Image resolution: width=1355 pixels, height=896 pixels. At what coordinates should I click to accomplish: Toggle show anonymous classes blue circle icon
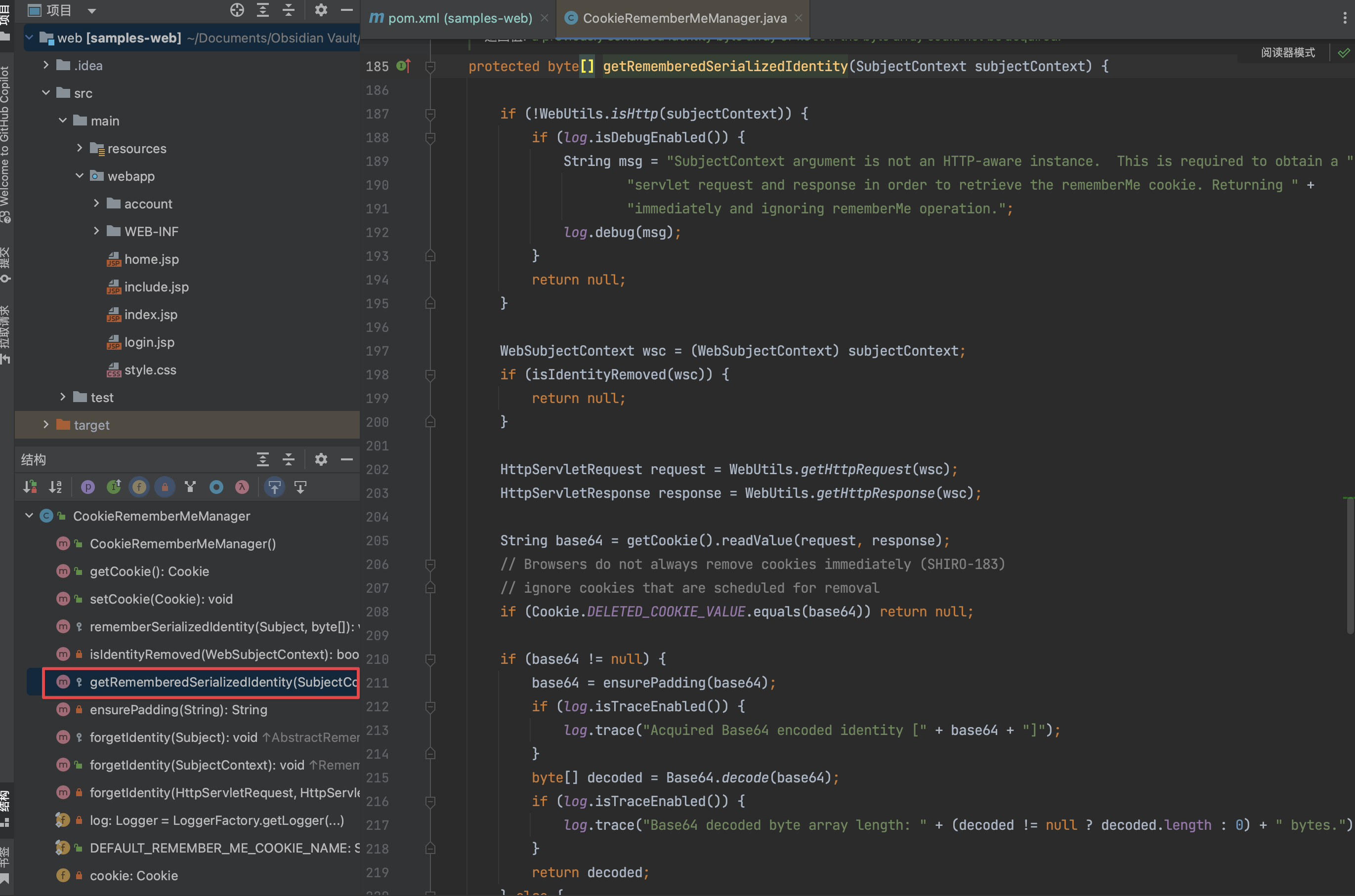[x=216, y=487]
